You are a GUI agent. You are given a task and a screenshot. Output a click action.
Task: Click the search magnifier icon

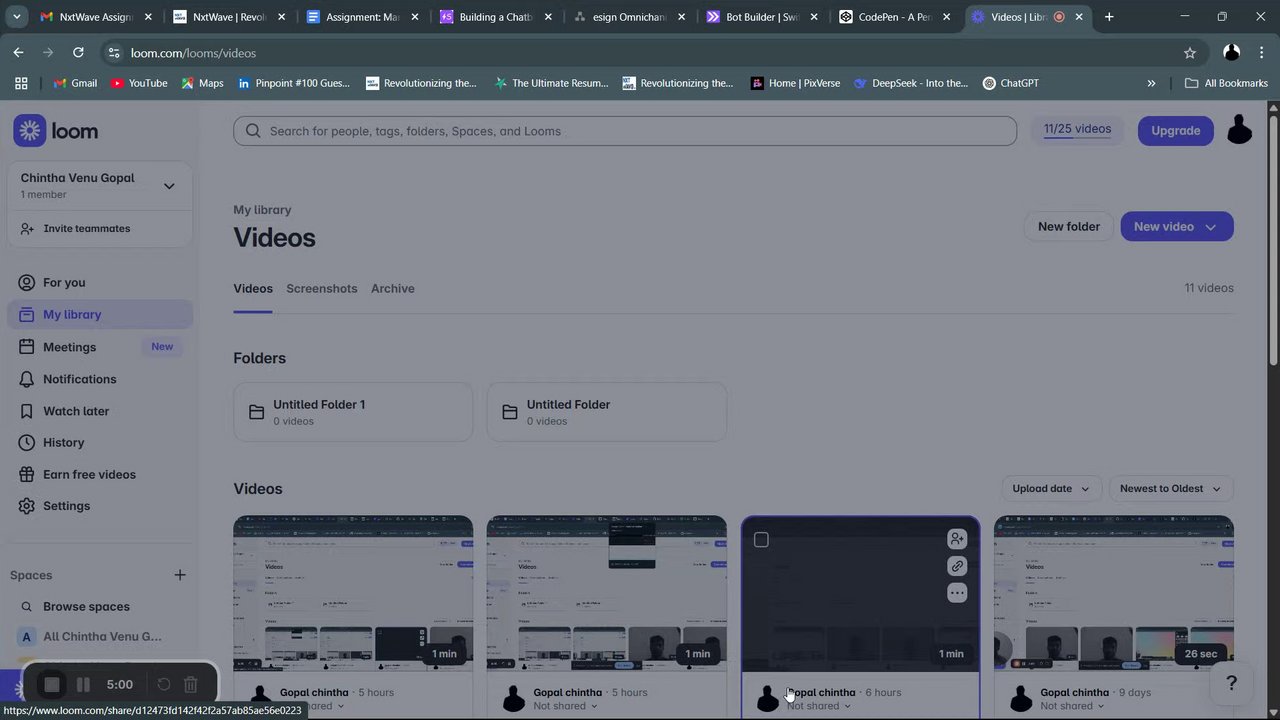click(253, 131)
